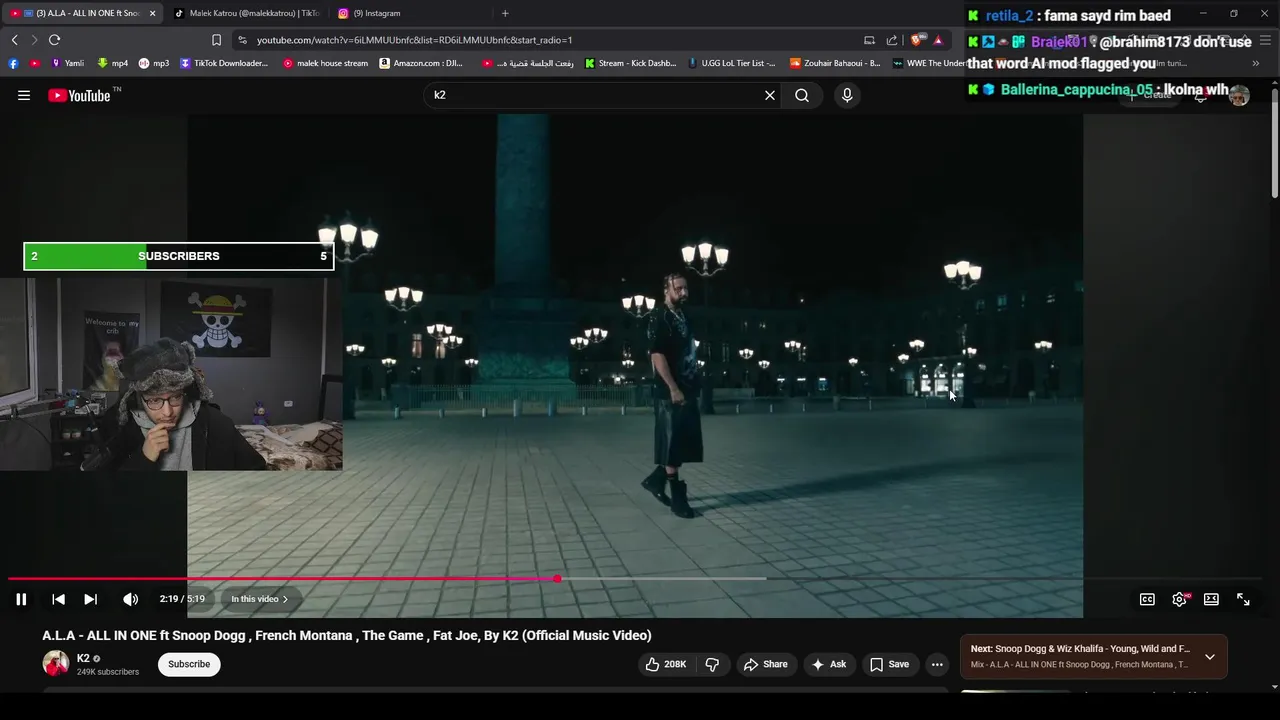Start voice search with microphone
This screenshot has width=1280, height=720.
[847, 95]
